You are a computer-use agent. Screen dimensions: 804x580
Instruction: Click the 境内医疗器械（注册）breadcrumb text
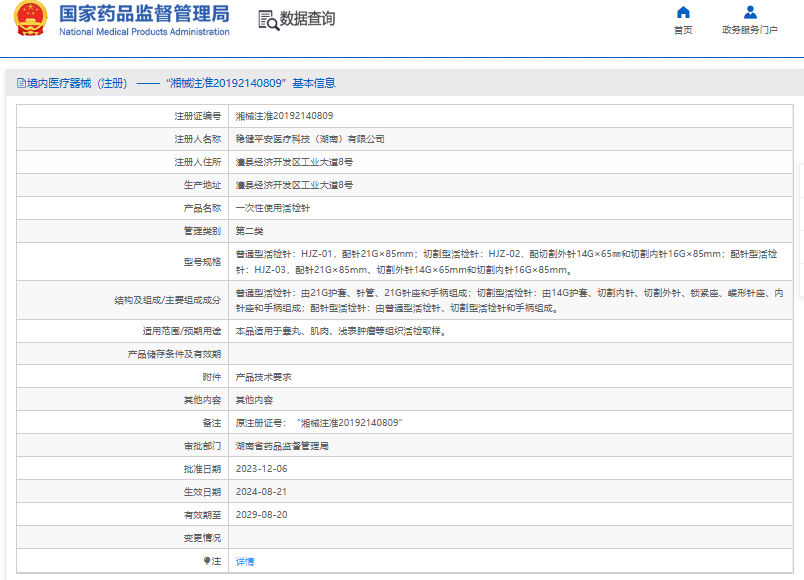click(x=76, y=84)
